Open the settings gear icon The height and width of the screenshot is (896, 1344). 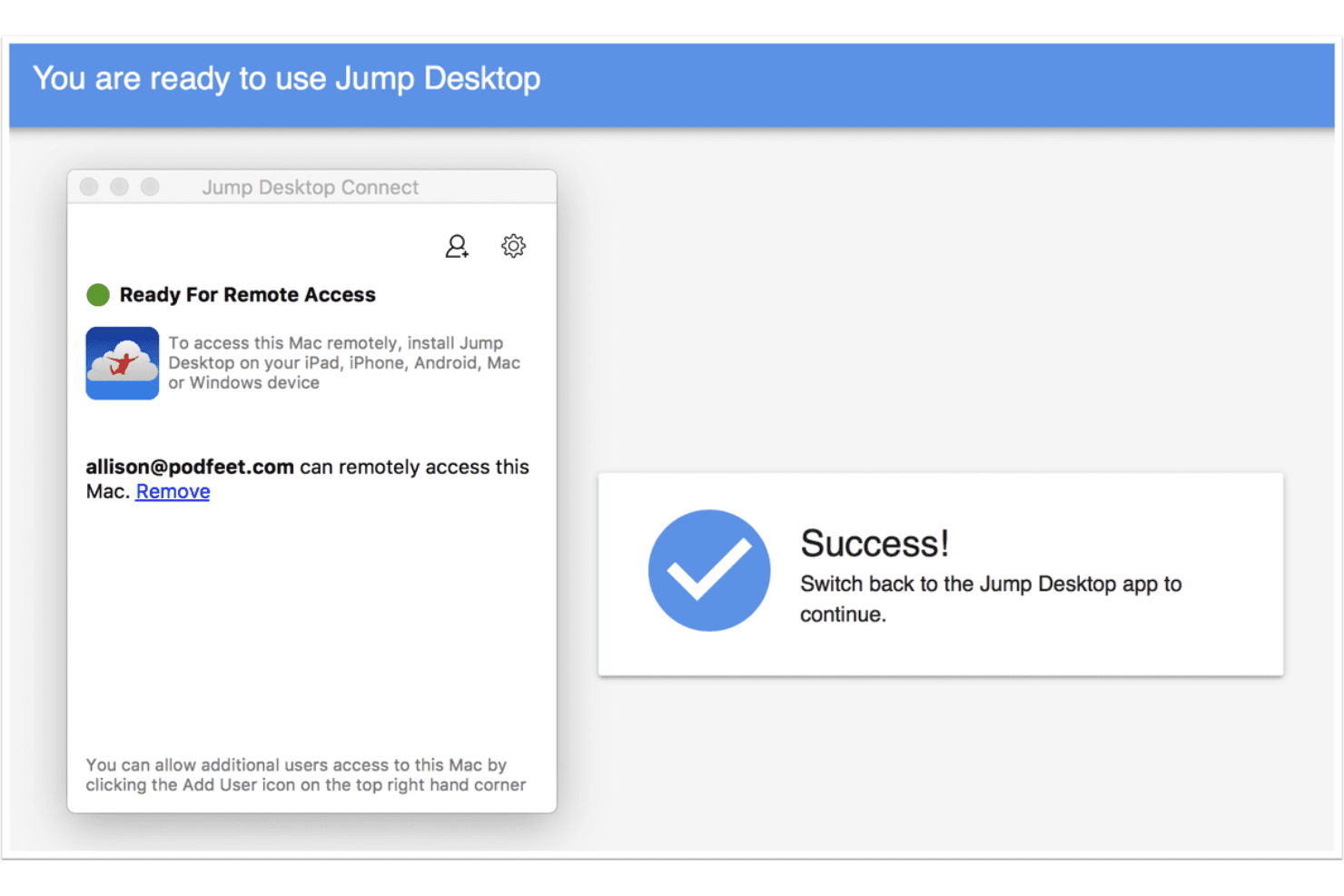pos(513,246)
